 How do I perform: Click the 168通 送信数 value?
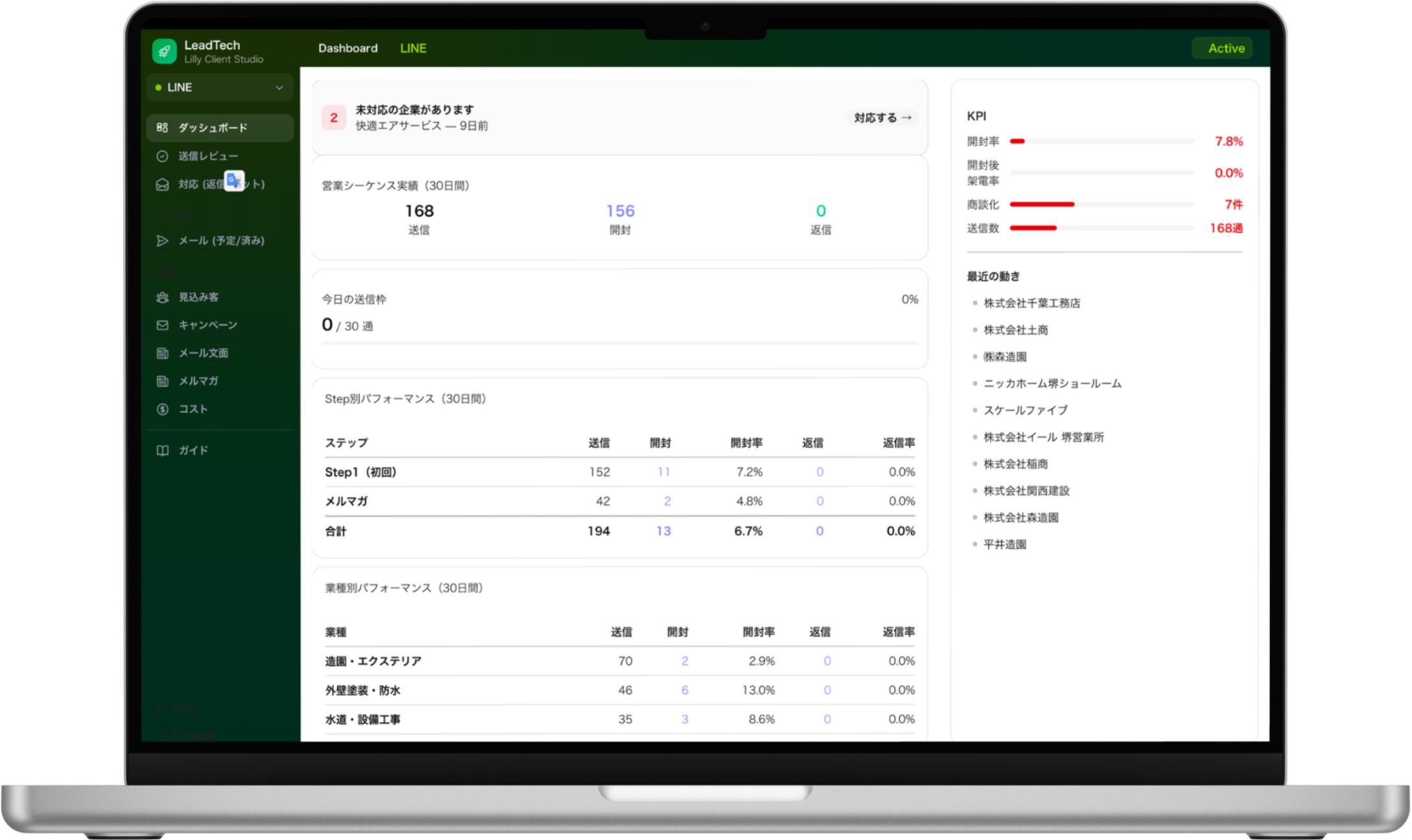(1226, 228)
